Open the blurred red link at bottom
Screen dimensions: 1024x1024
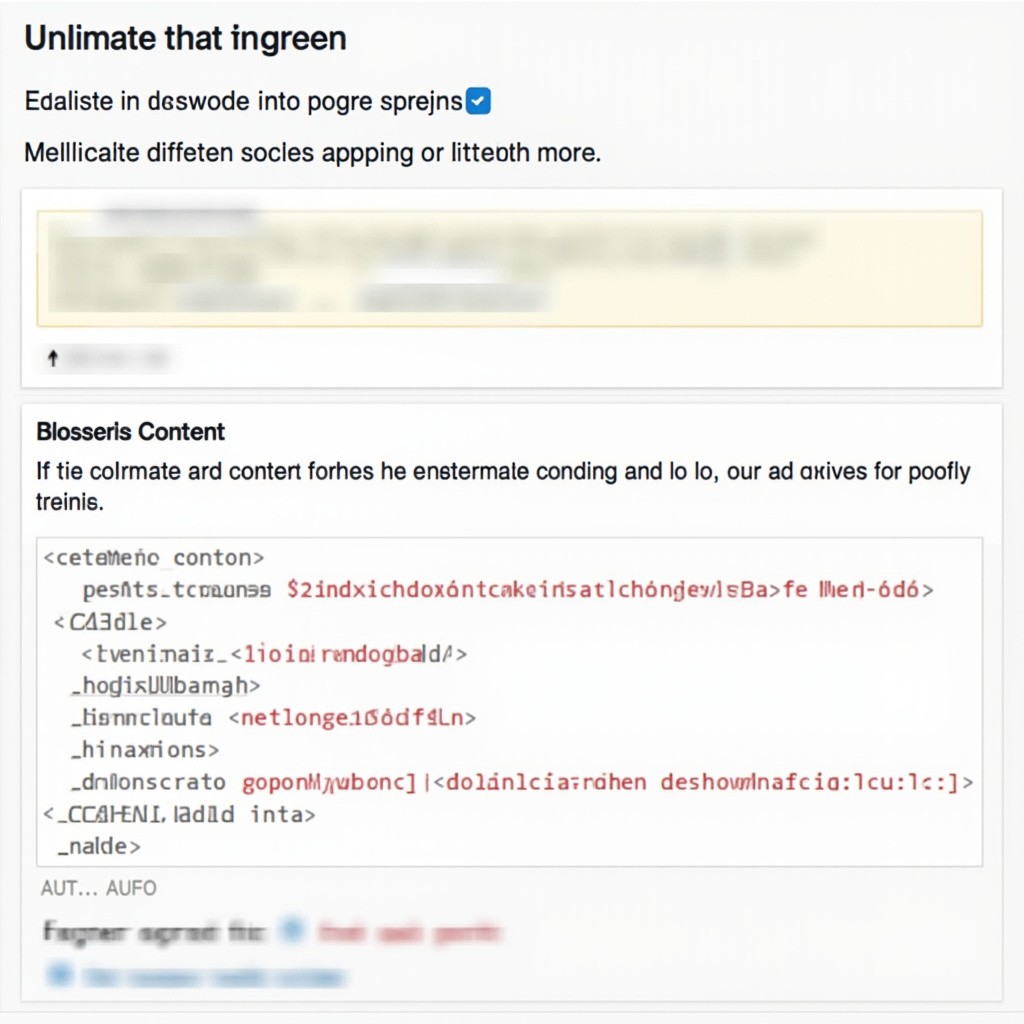click(x=409, y=933)
